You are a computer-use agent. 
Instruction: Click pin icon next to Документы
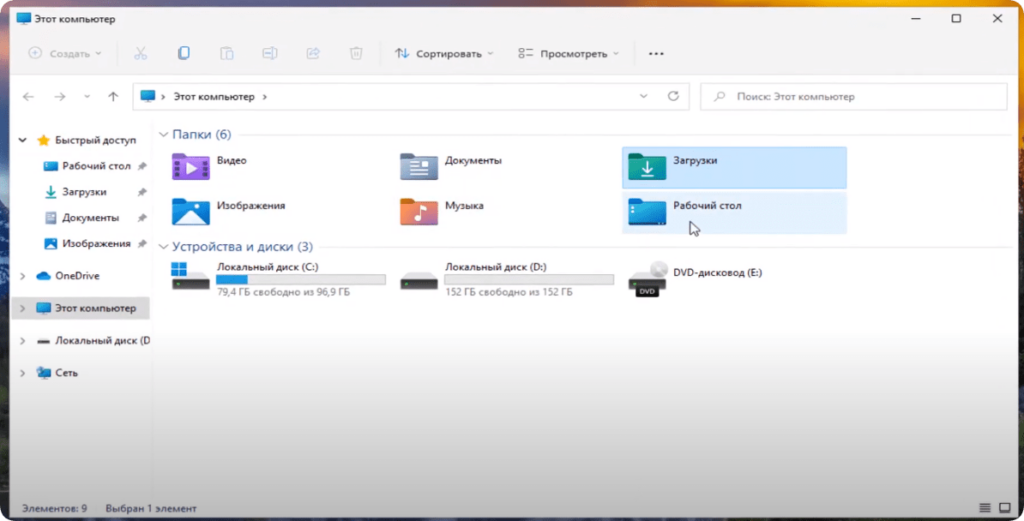pos(142,217)
